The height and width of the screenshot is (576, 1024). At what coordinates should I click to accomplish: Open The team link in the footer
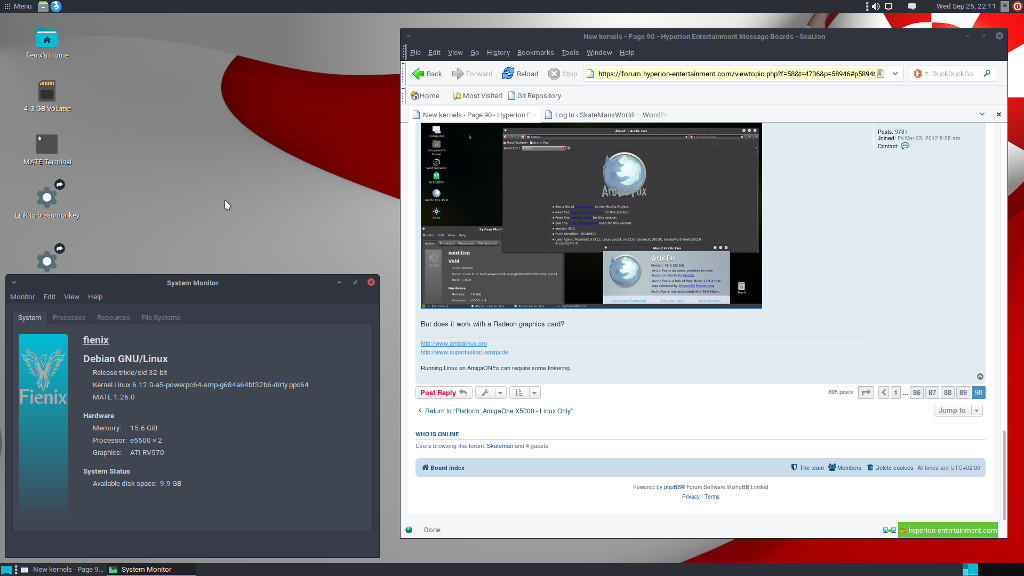(x=807, y=468)
